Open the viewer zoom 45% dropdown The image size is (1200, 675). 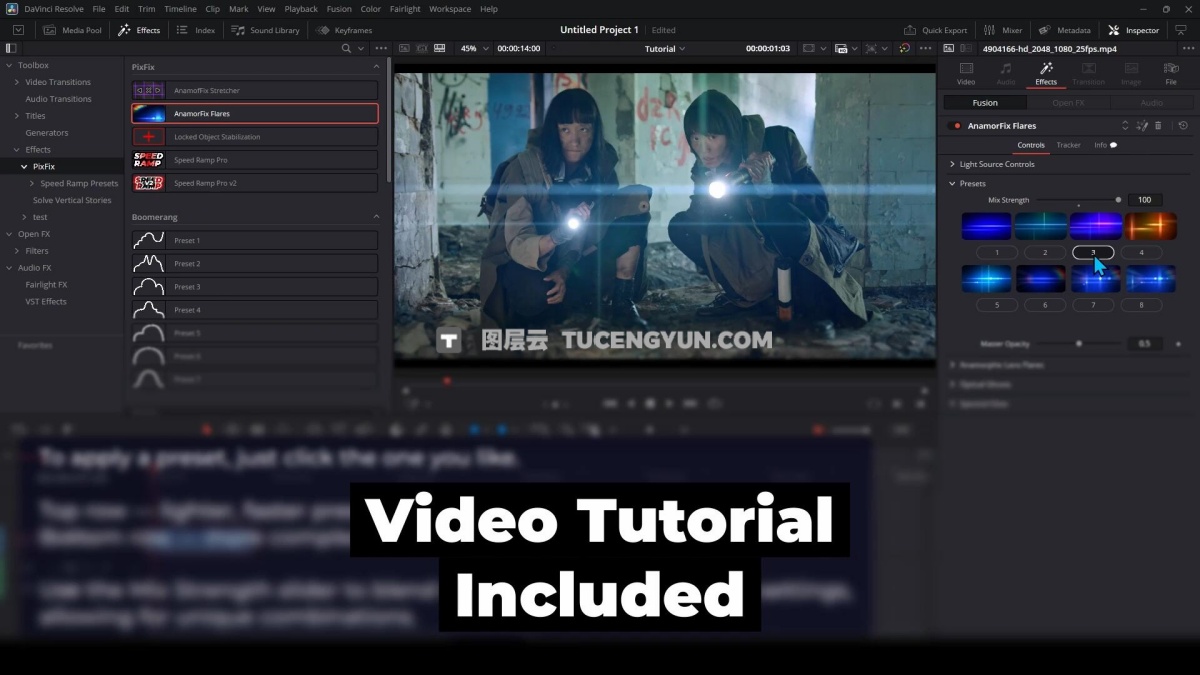coord(473,48)
